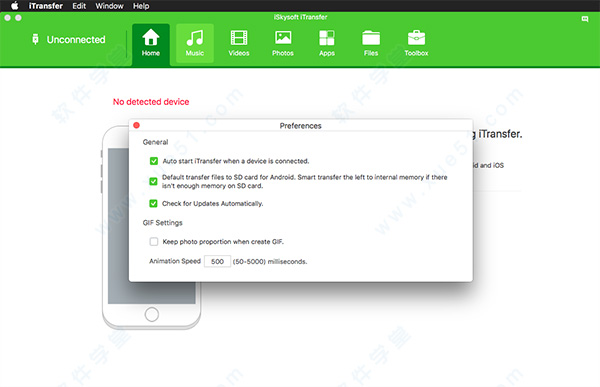Click the Unconnected device plug icon
Screen dimensions: 600x387
35,39
